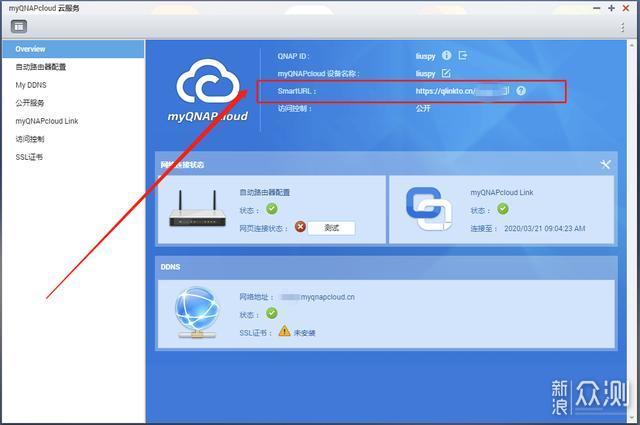Click the 公开 access control value

[x=423, y=109]
